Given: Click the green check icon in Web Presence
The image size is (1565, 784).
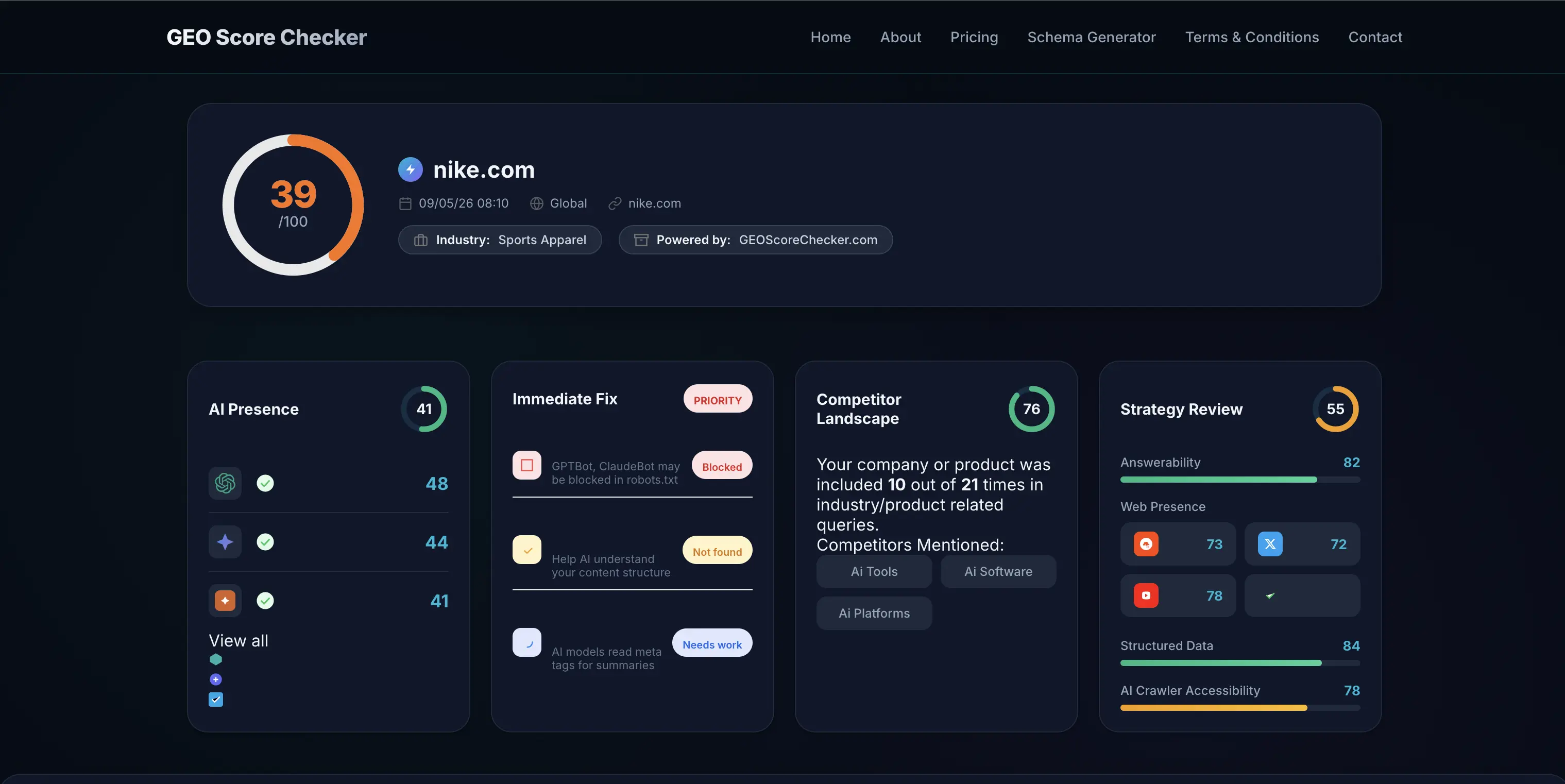Looking at the screenshot, I should pos(1270,596).
